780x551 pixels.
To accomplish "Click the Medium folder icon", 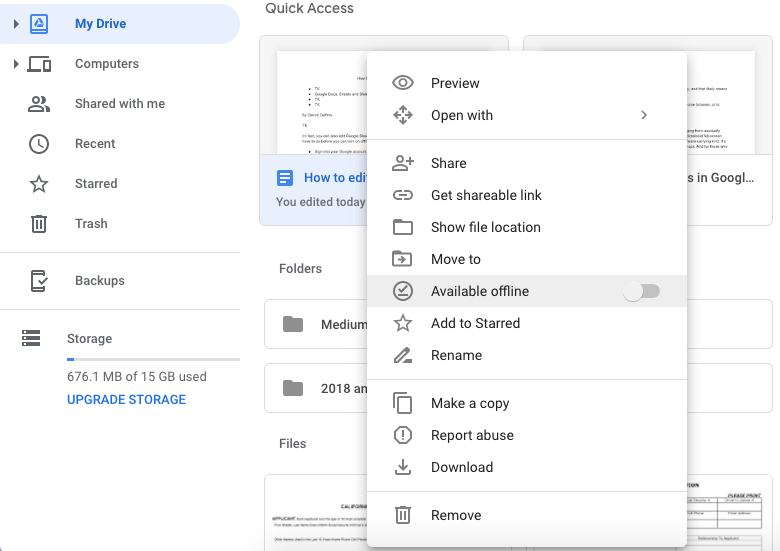I will [293, 324].
